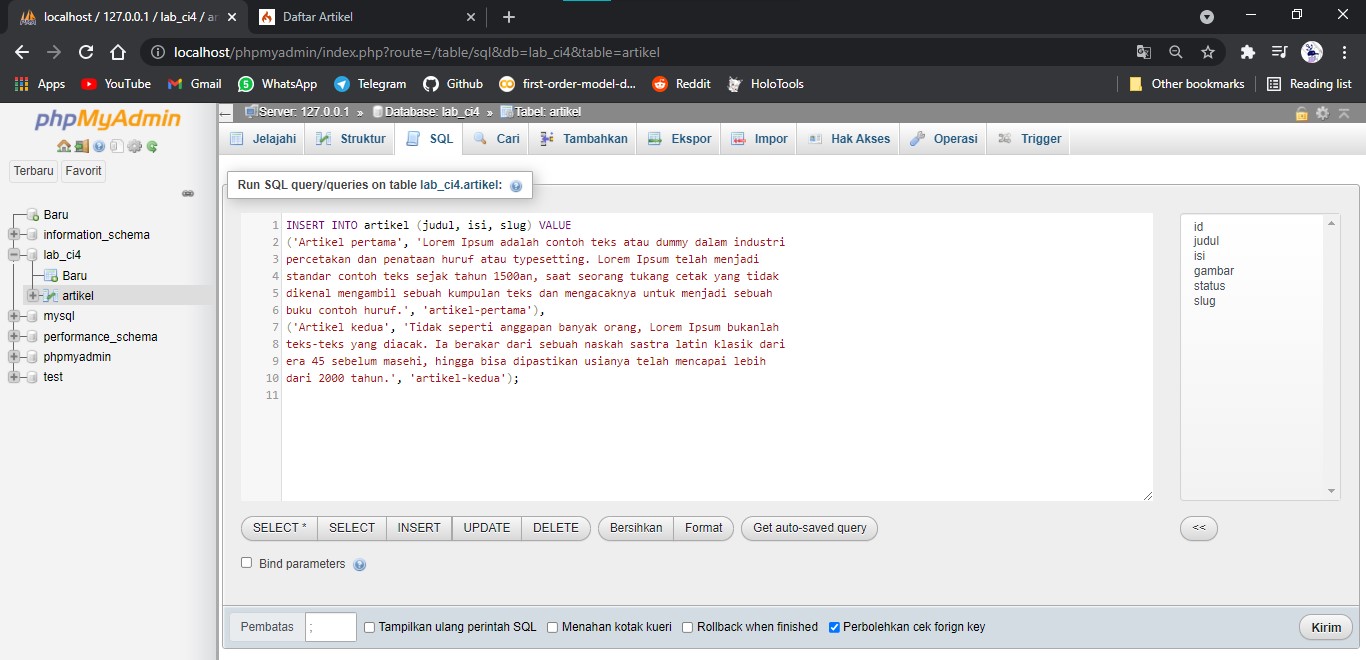Open page settings via the top-right gear icon
This screenshot has width=1366, height=660.
point(1323,113)
